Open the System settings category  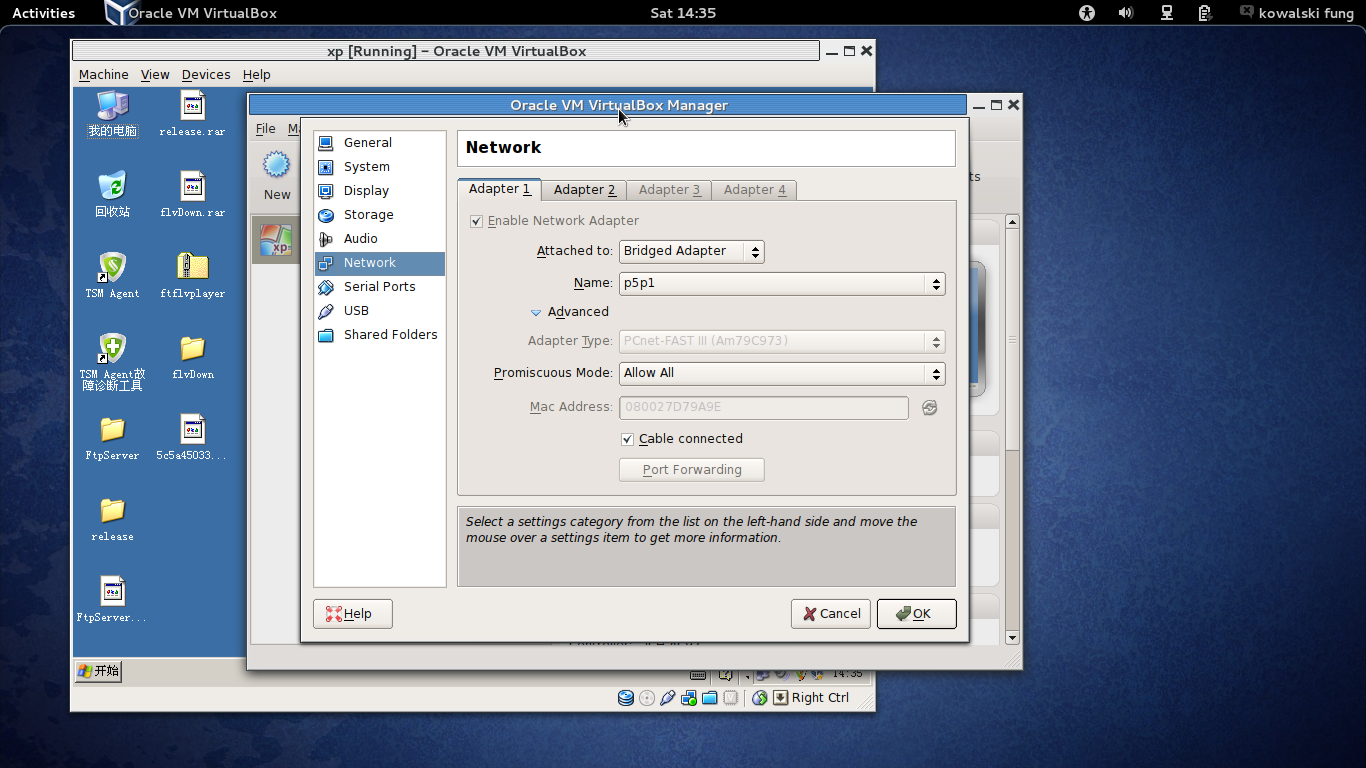point(379,167)
